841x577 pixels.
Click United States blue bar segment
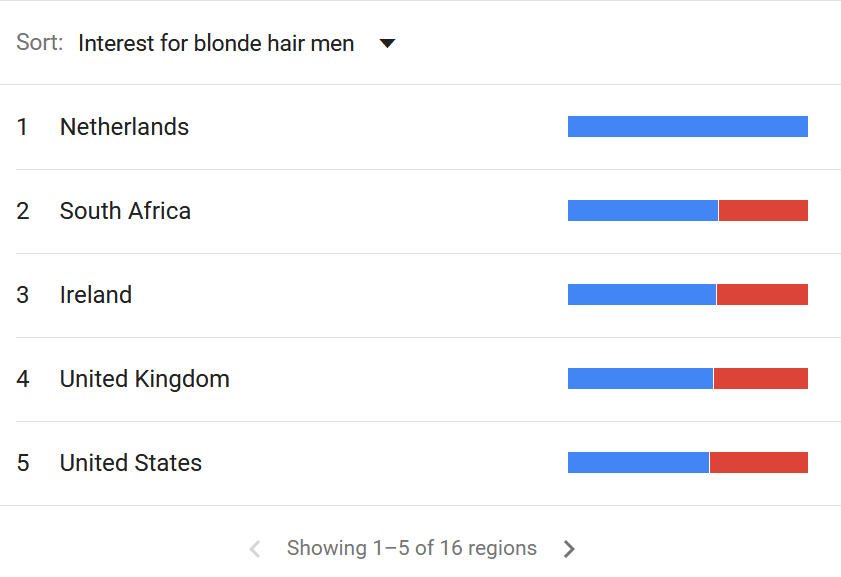(x=638, y=462)
